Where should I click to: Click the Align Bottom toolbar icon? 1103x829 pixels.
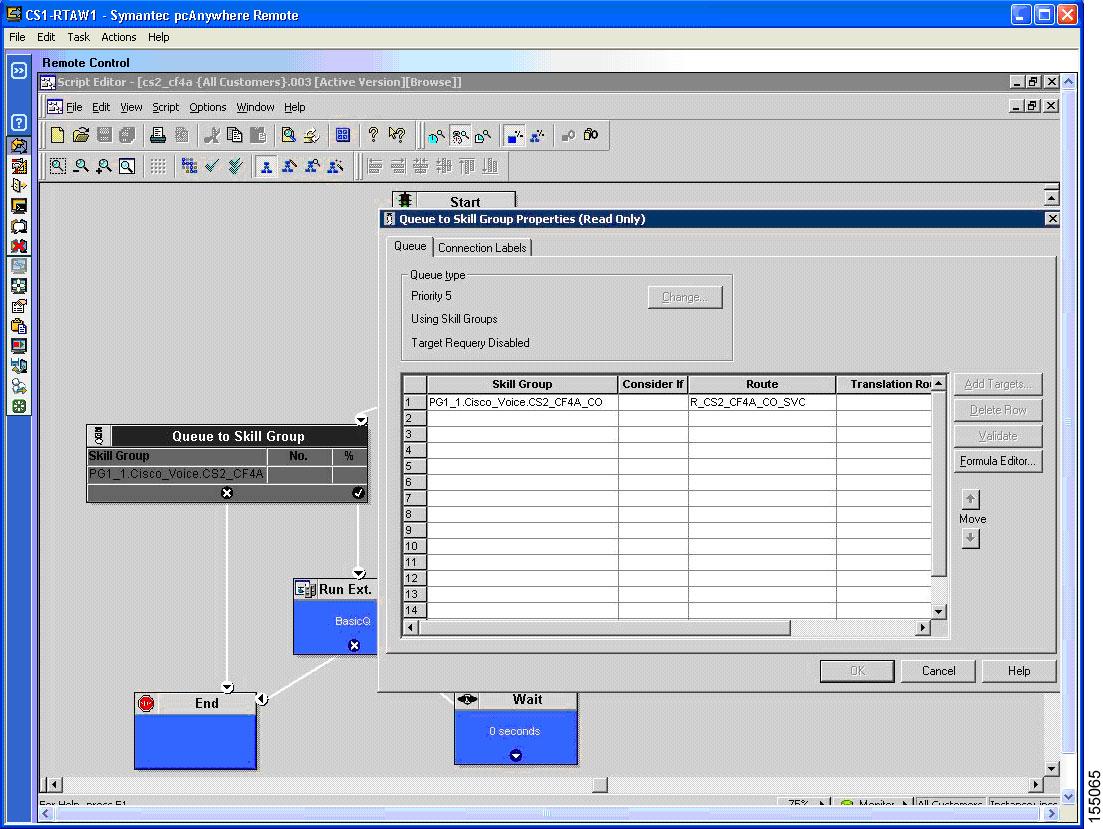pyautogui.click(x=490, y=166)
